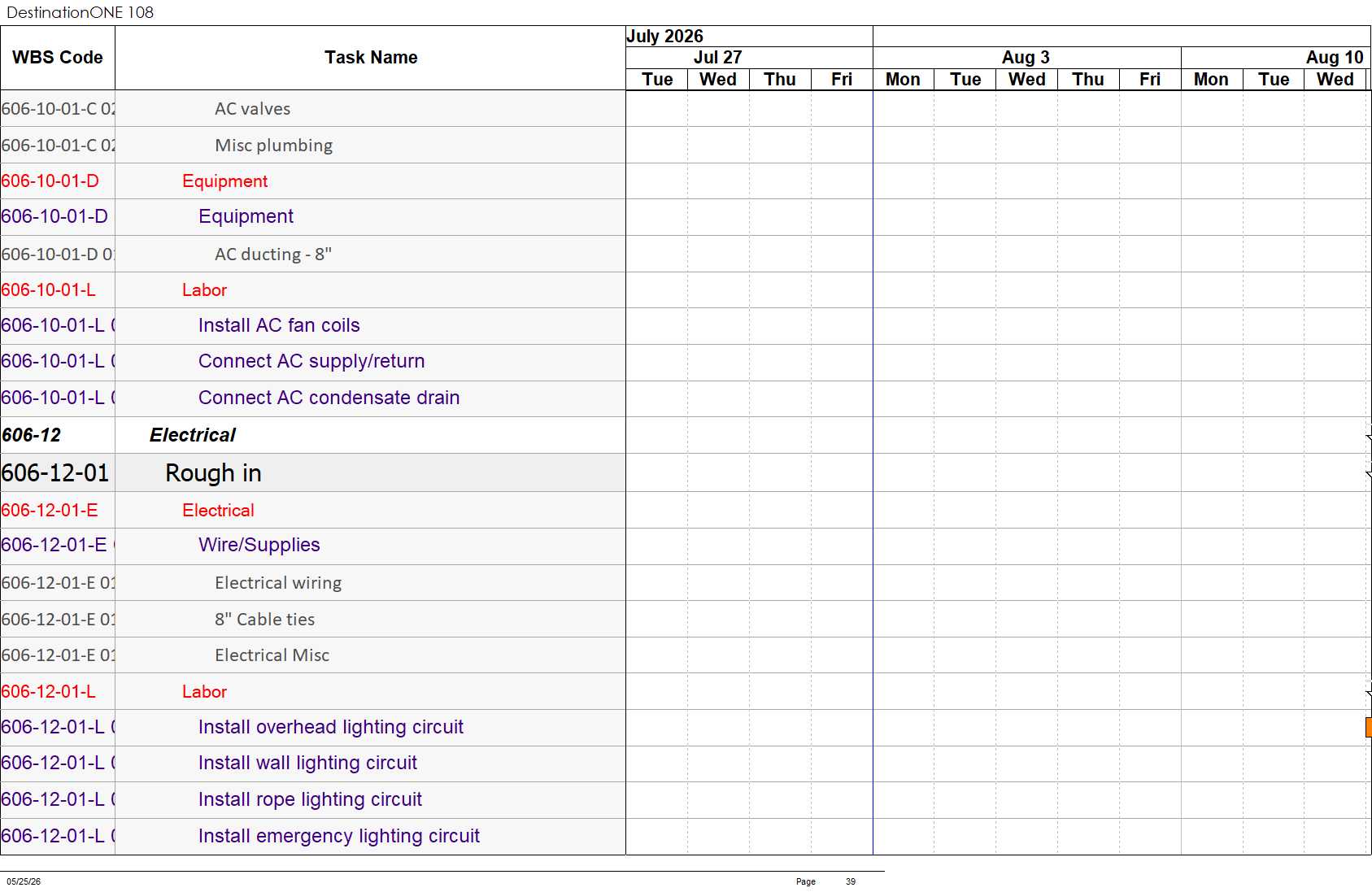Select the Task Name column header
The height and width of the screenshot is (892, 1372).
point(371,58)
